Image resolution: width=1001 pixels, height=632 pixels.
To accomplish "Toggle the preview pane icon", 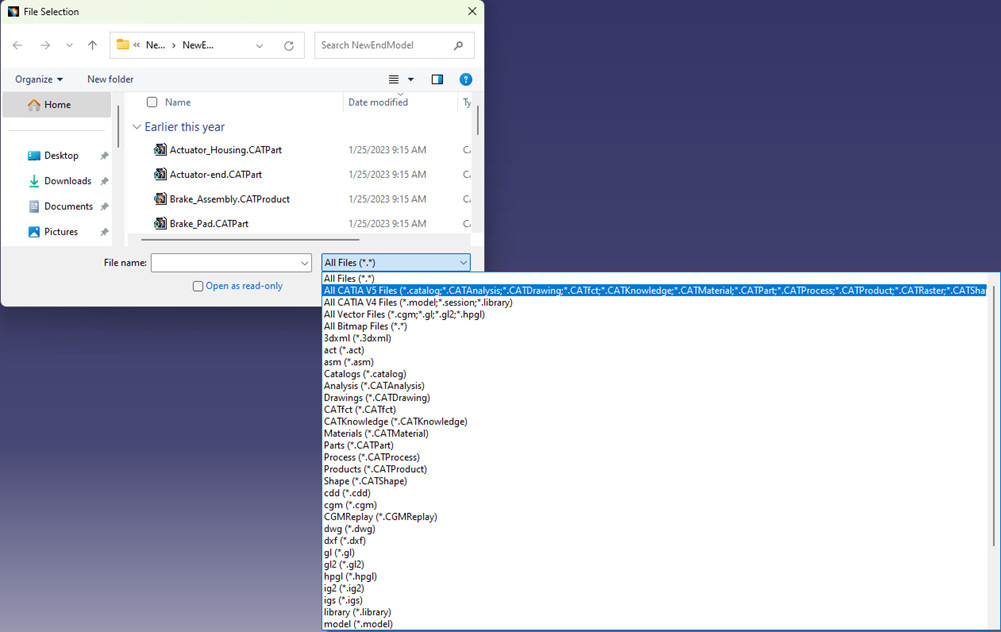I will click(x=437, y=80).
